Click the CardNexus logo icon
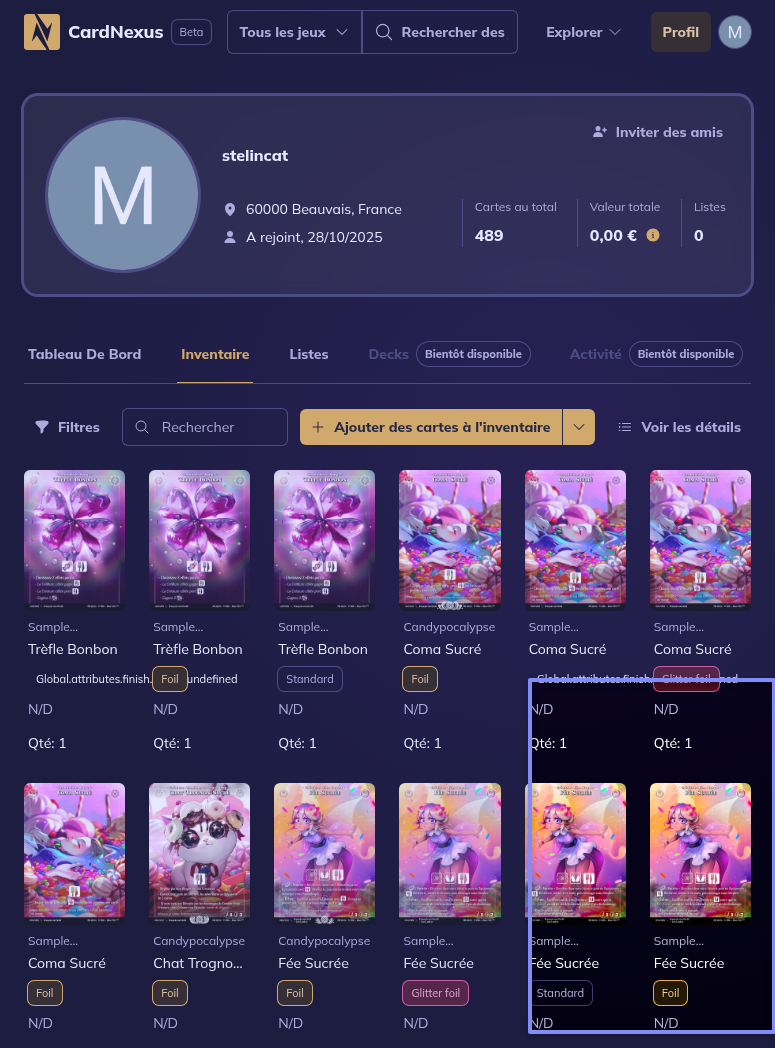 [41, 32]
